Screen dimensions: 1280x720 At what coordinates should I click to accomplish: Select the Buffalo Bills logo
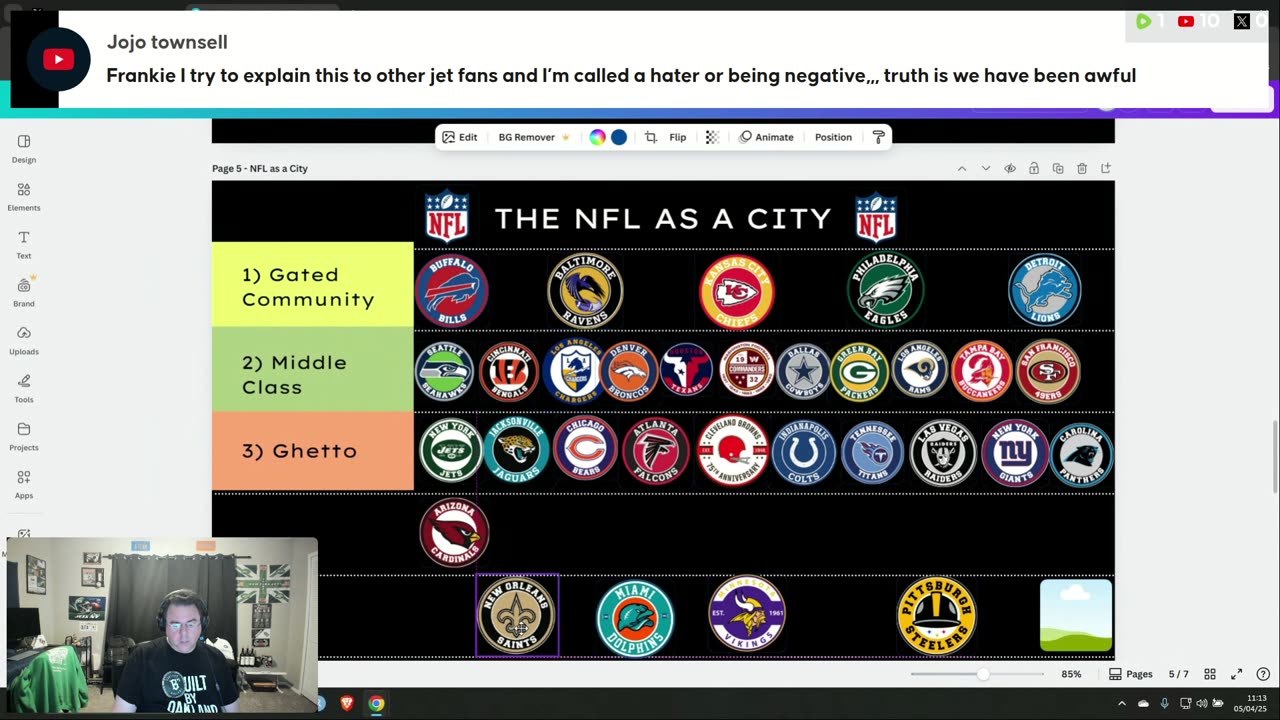(451, 290)
